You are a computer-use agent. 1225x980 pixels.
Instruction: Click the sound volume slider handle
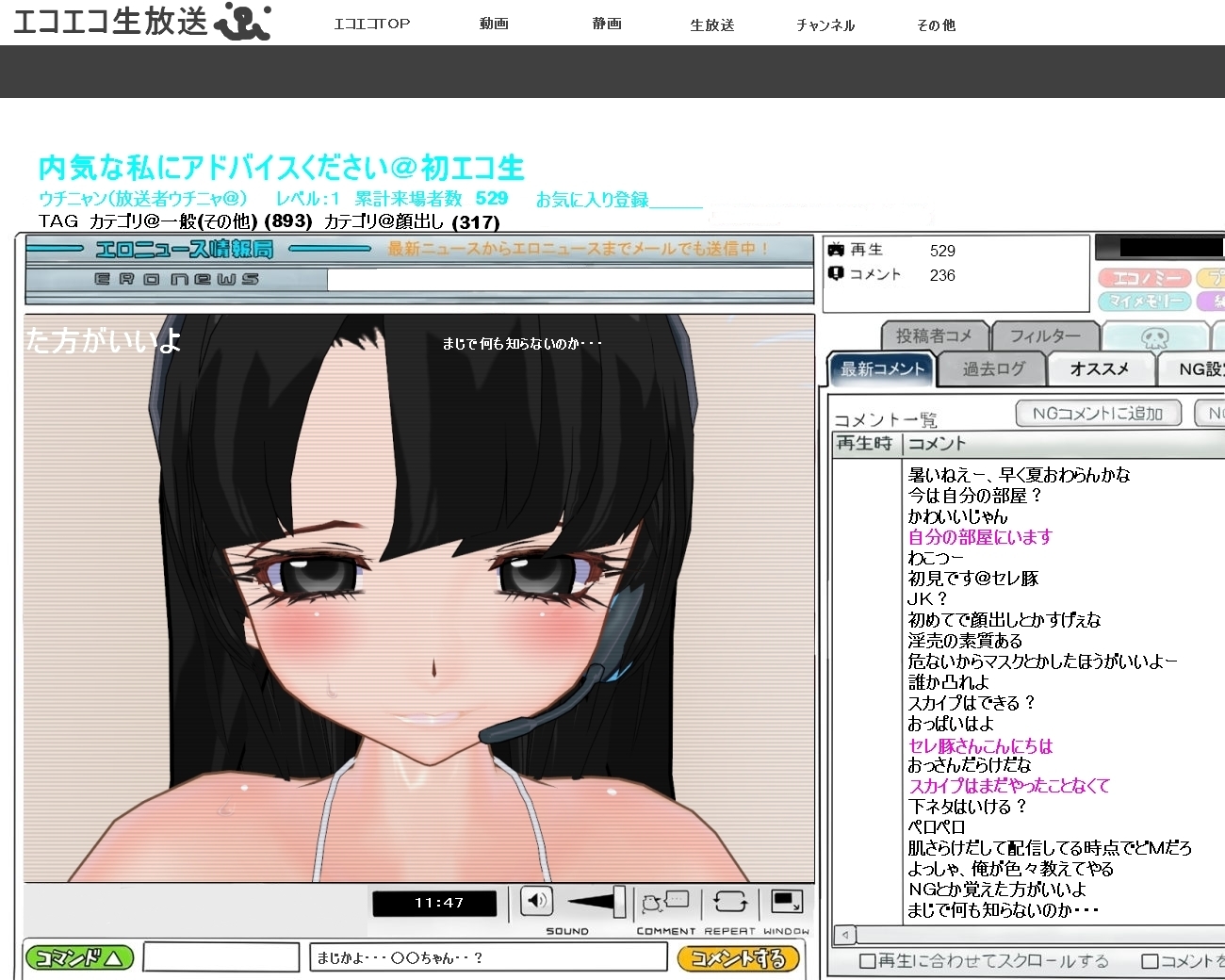[619, 902]
